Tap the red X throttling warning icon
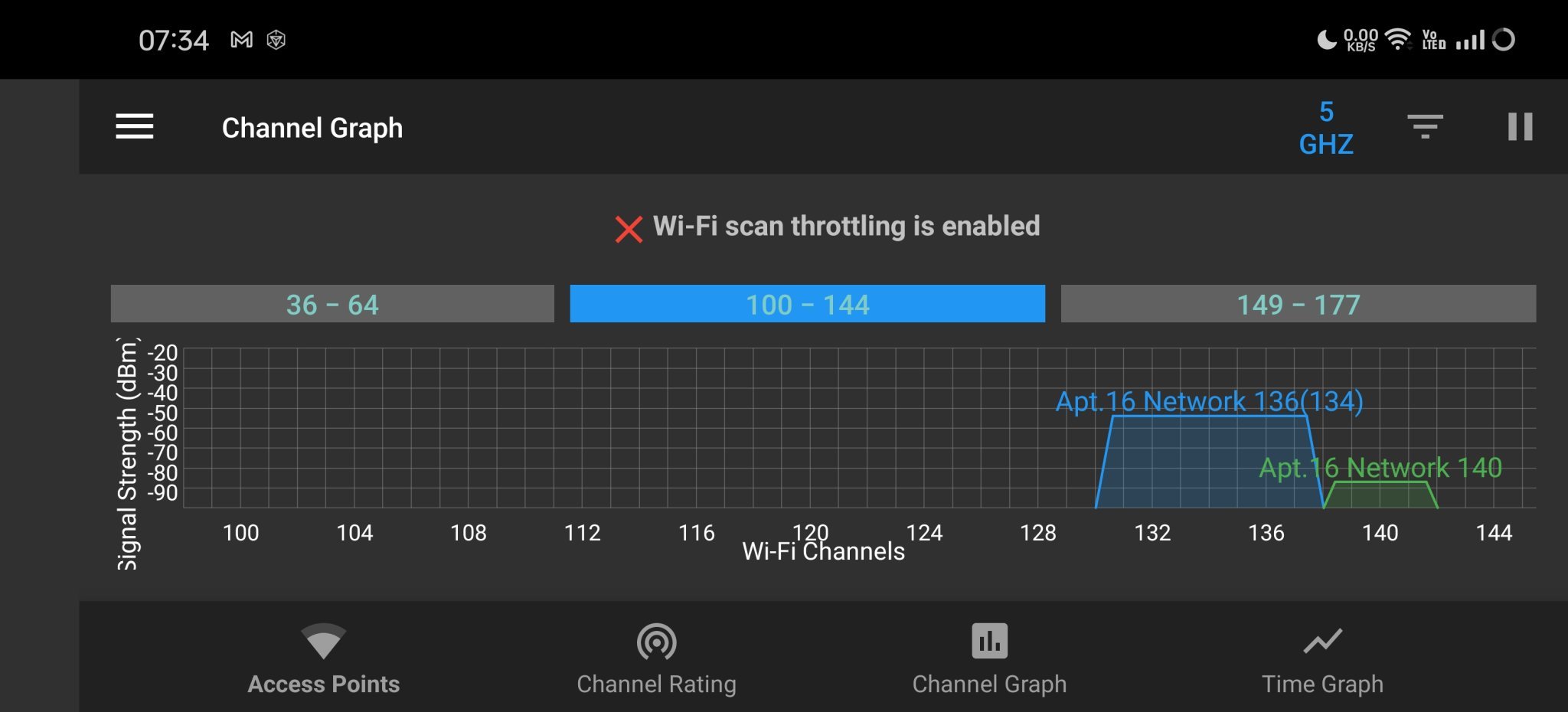1568x712 pixels. pyautogui.click(x=629, y=229)
